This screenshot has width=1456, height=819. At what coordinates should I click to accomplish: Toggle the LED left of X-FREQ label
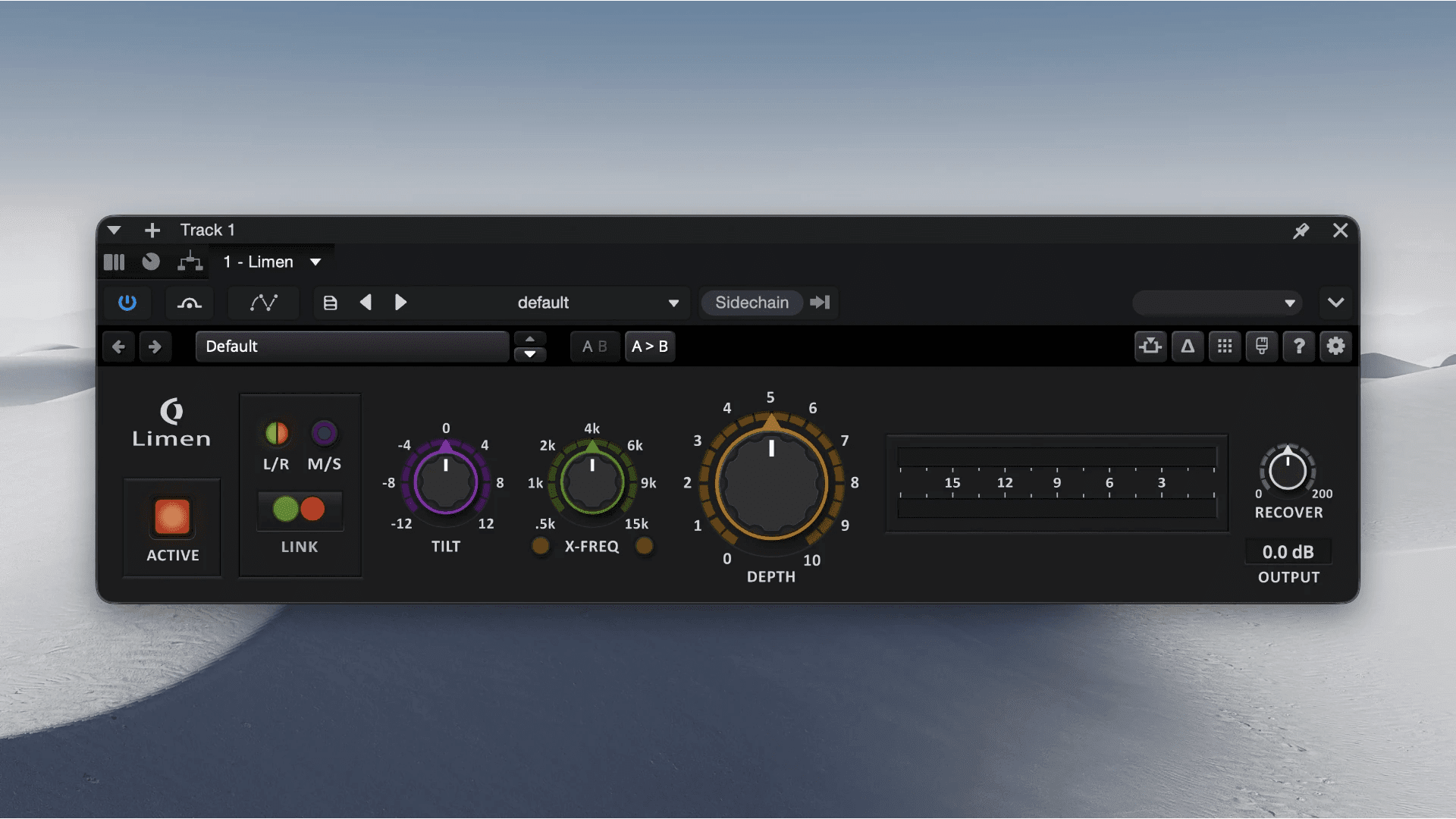pyautogui.click(x=541, y=546)
